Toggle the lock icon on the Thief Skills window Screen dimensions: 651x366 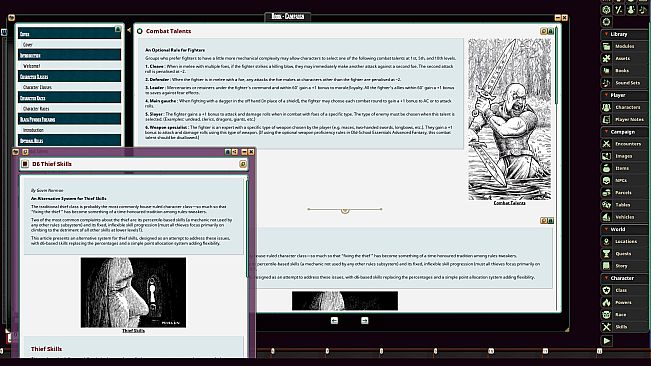pyautogui.click(x=228, y=152)
